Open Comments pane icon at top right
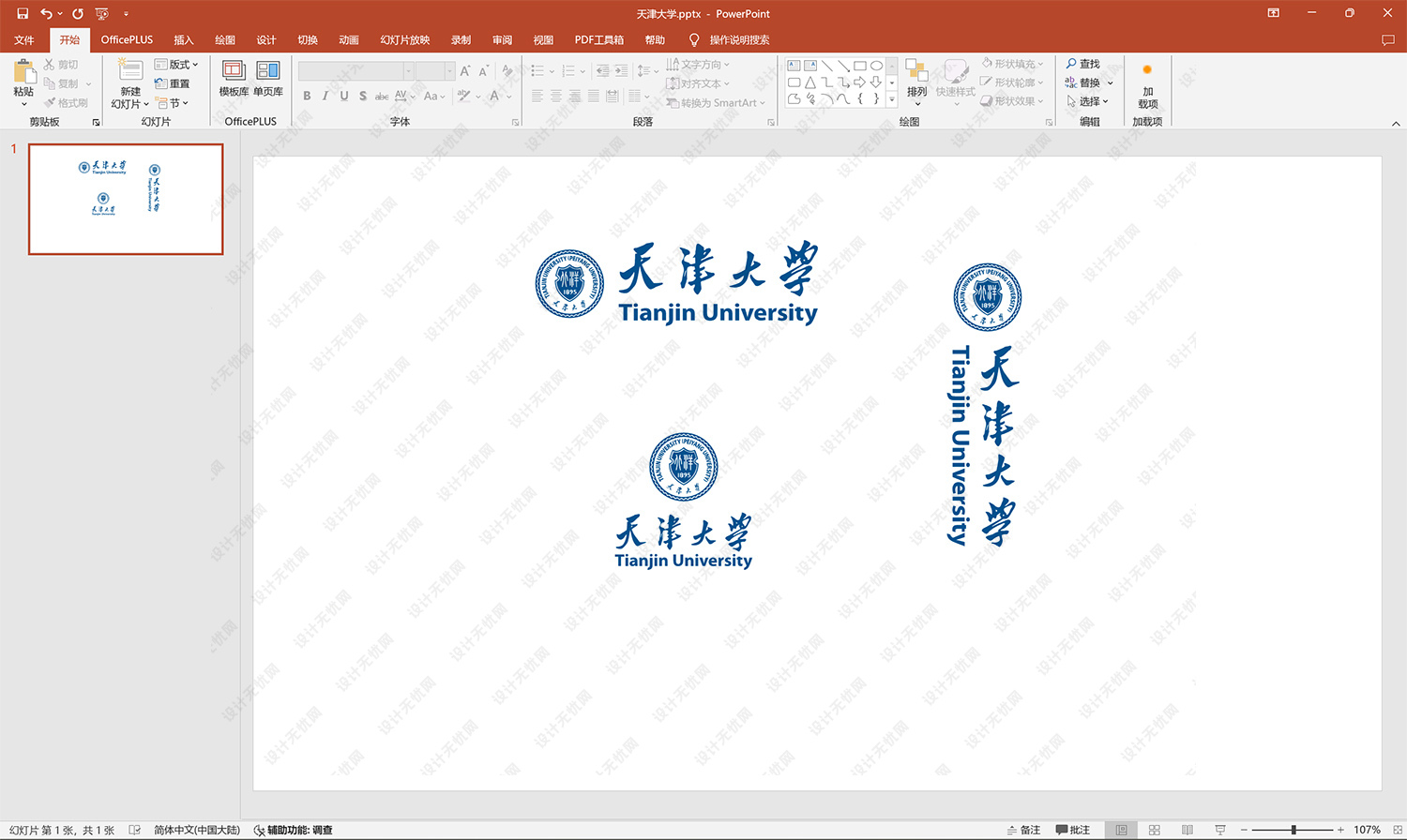The height and width of the screenshot is (840, 1407). [1388, 39]
